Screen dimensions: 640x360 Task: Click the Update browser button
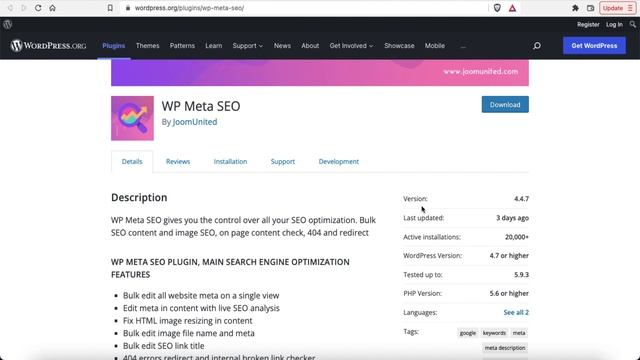[x=617, y=8]
